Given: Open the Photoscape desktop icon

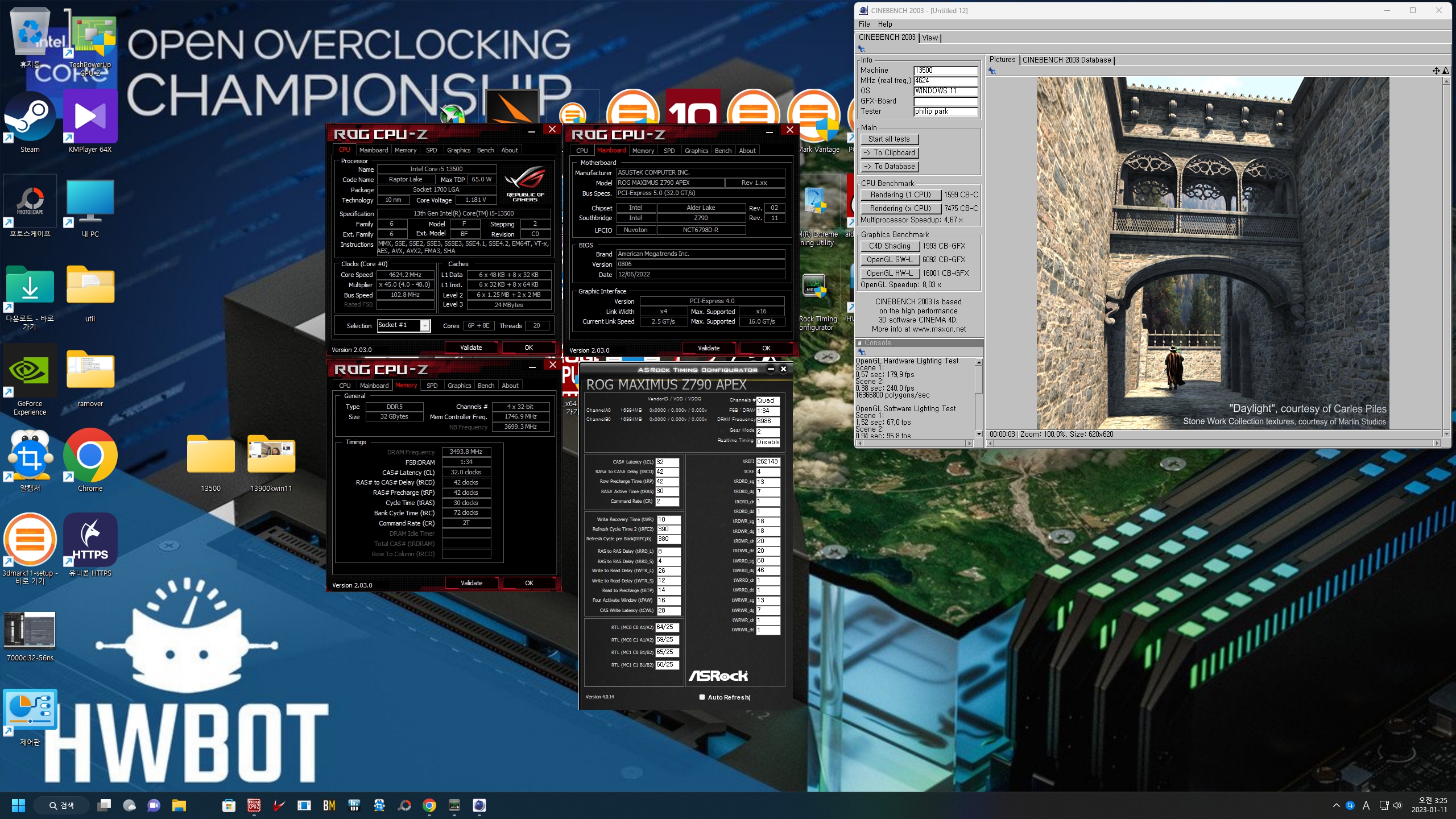Looking at the screenshot, I should point(30,206).
